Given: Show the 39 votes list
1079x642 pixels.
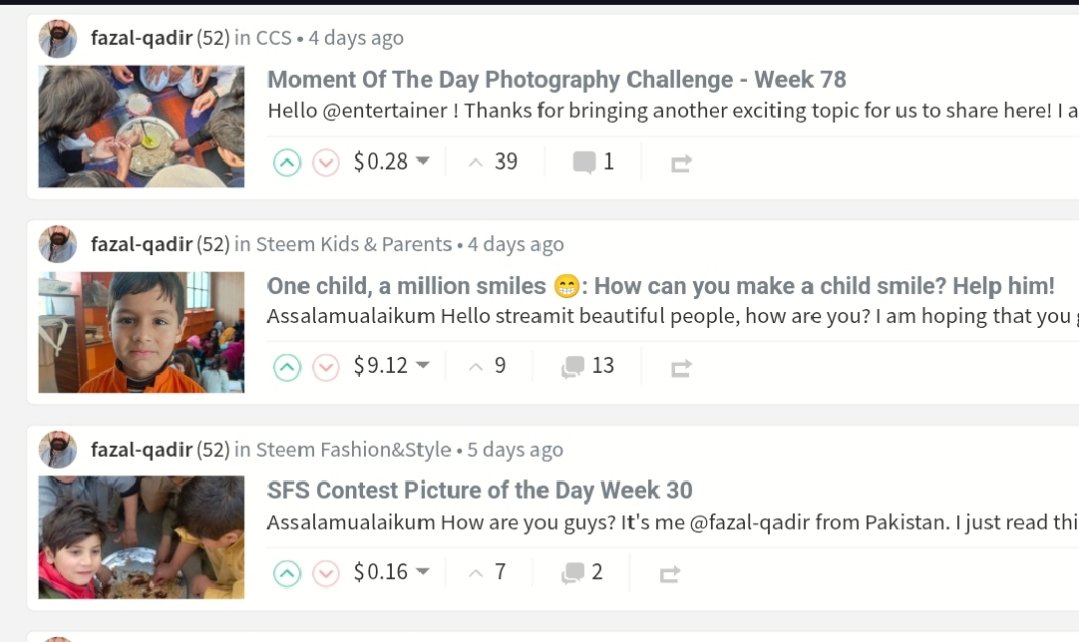Looking at the screenshot, I should (494, 162).
